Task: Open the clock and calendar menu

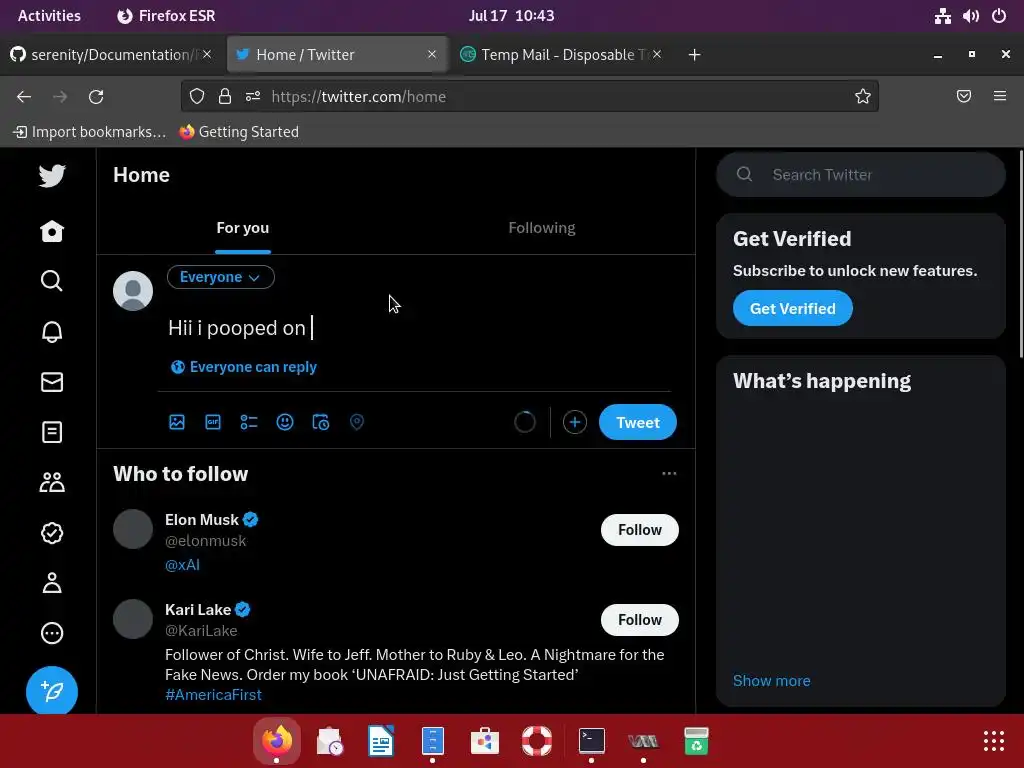Action: point(511,16)
